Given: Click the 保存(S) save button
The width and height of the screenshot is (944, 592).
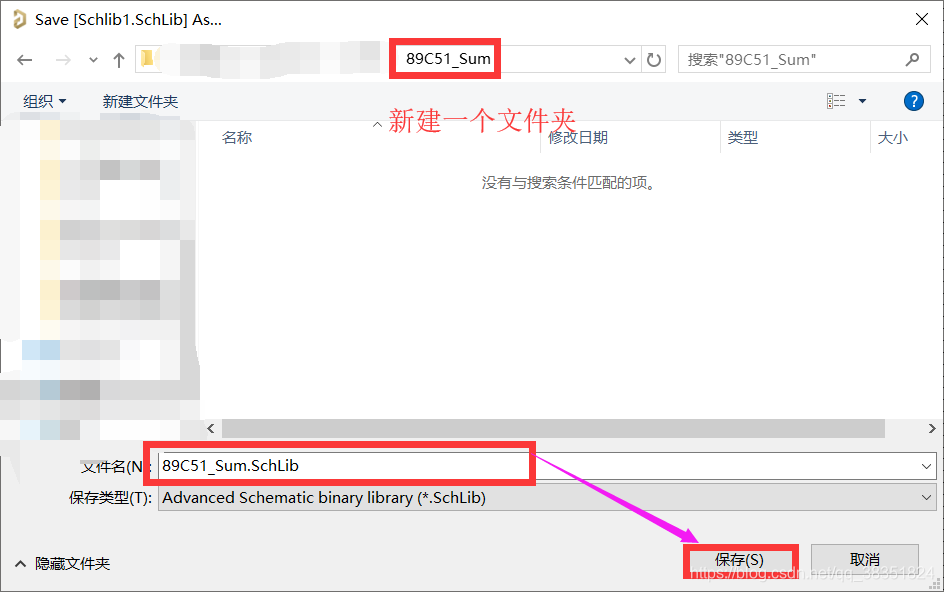Looking at the screenshot, I should (x=740, y=560).
